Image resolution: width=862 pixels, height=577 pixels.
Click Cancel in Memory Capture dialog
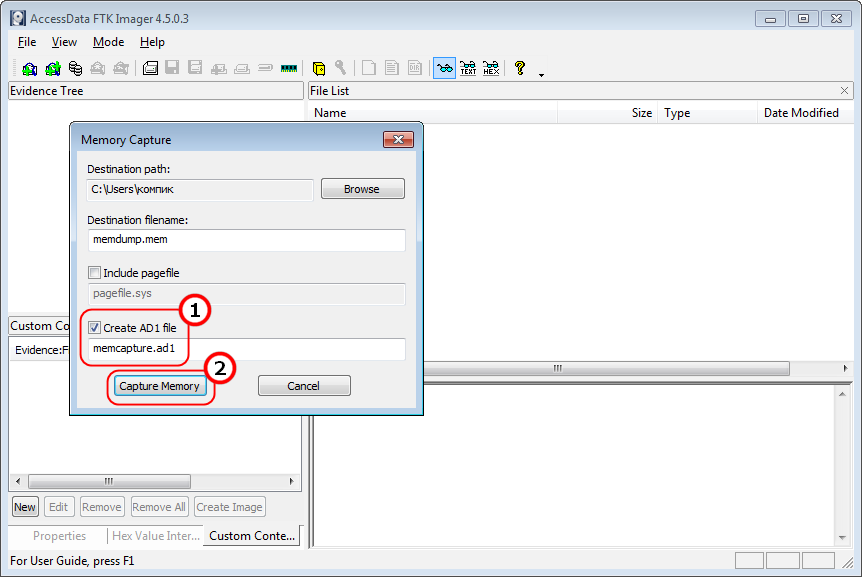click(x=304, y=386)
